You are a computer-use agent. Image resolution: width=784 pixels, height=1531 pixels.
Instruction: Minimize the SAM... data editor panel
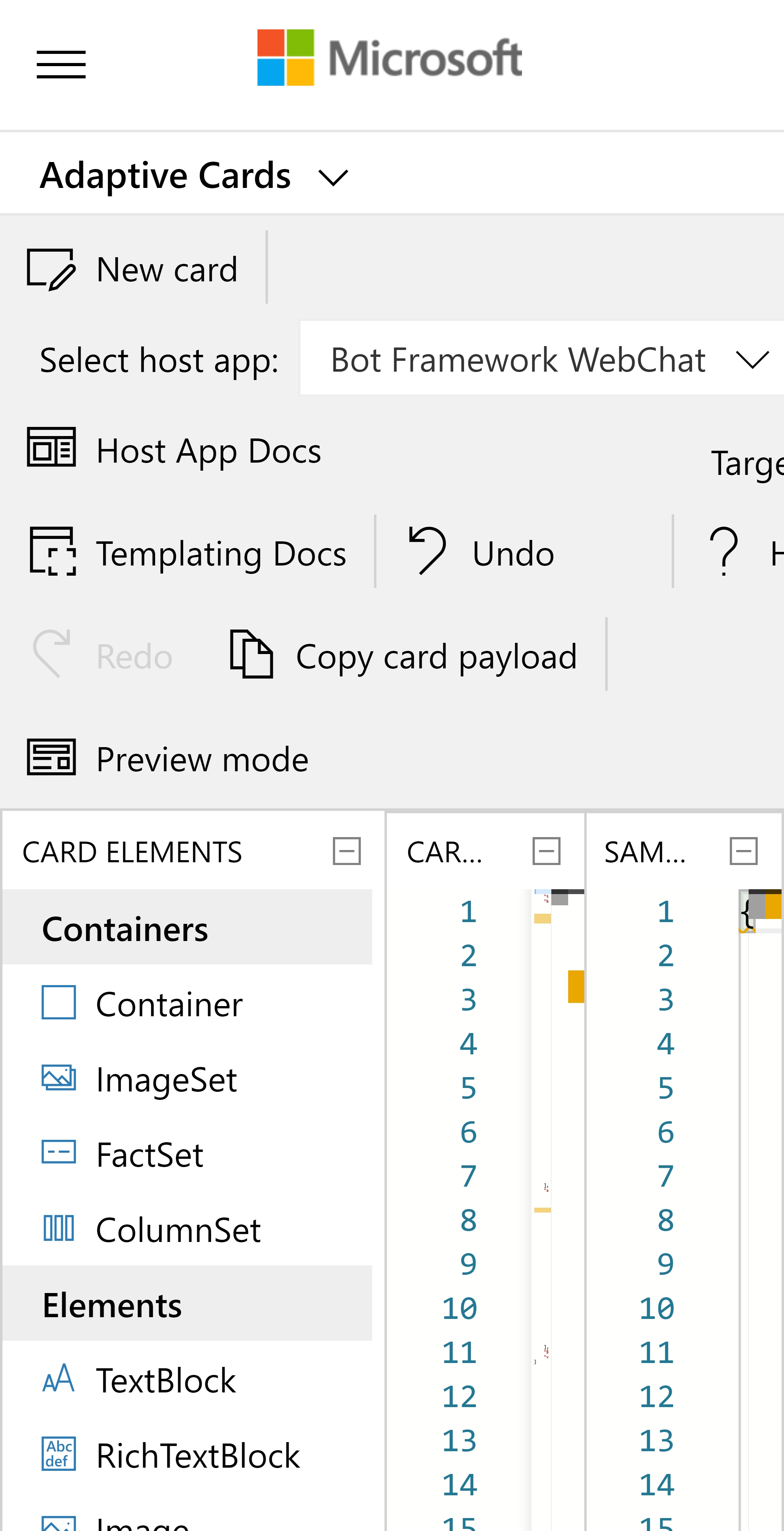[x=743, y=850]
